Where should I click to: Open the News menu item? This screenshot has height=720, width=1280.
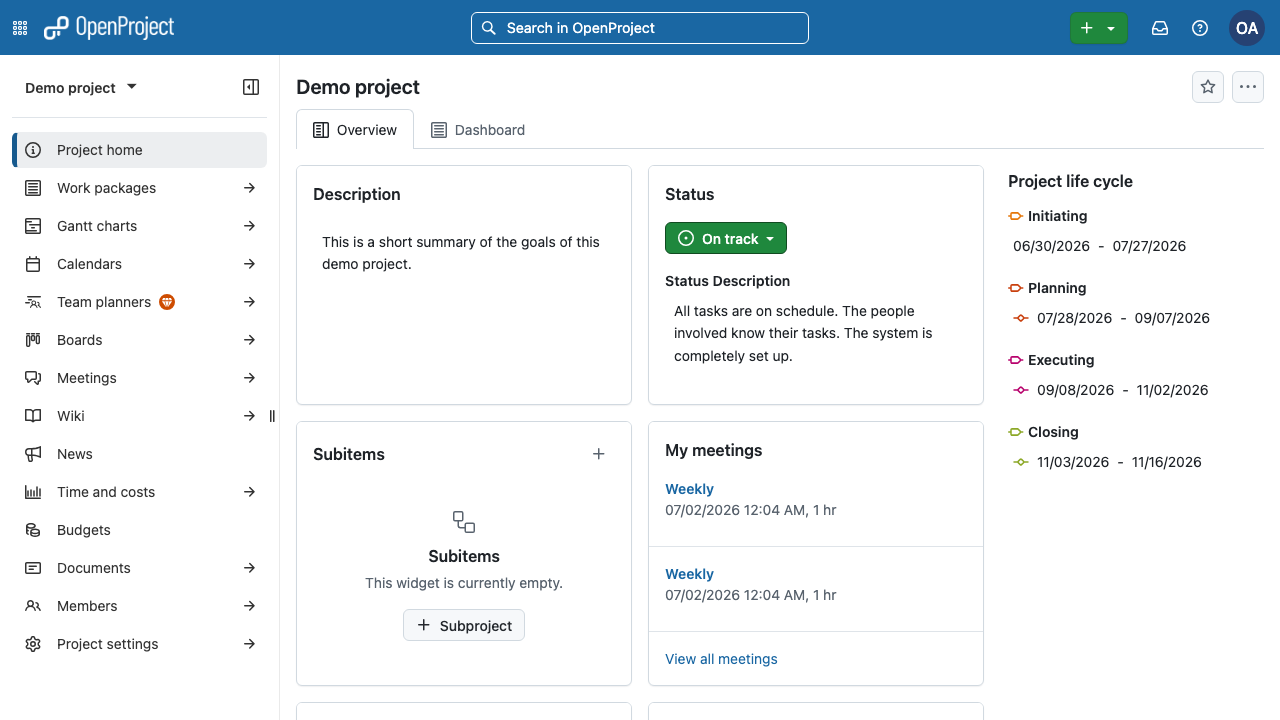139,454
